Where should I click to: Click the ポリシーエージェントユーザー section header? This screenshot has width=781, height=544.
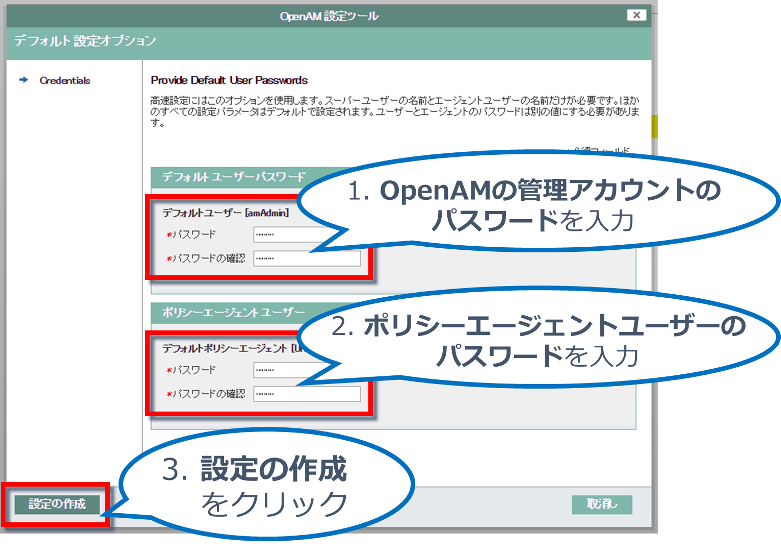(x=233, y=312)
